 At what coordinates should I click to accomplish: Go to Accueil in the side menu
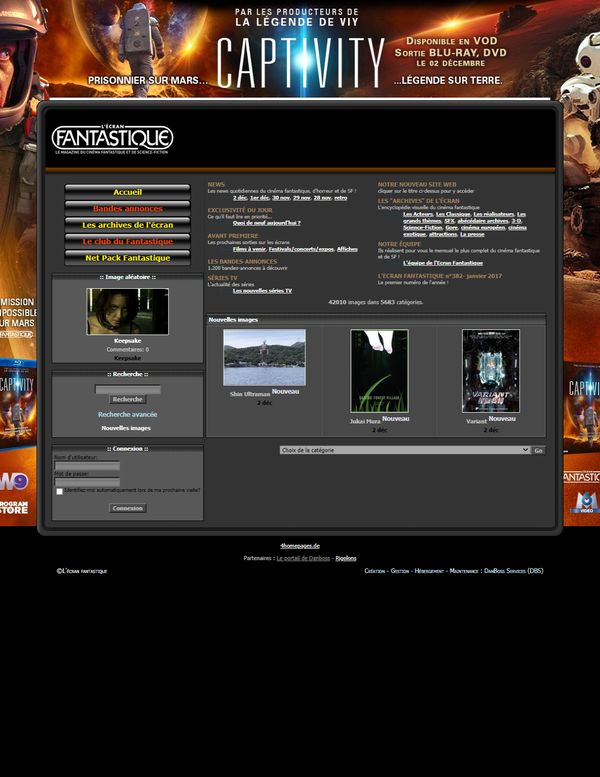127,192
